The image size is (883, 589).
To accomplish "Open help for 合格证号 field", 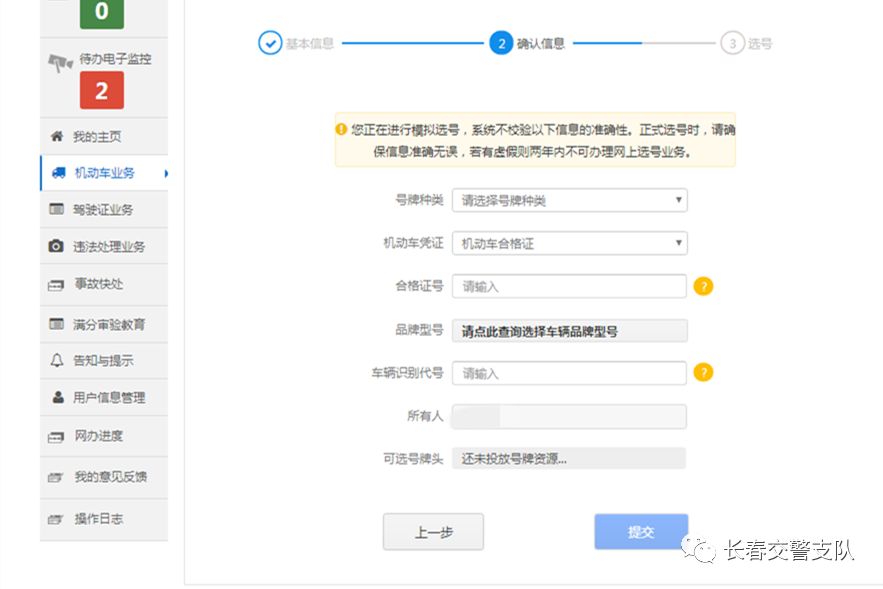I will point(703,286).
